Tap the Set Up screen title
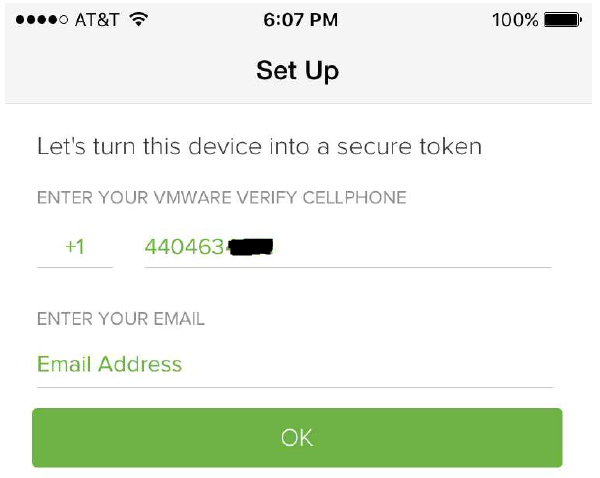The image size is (600, 478). pos(297,70)
